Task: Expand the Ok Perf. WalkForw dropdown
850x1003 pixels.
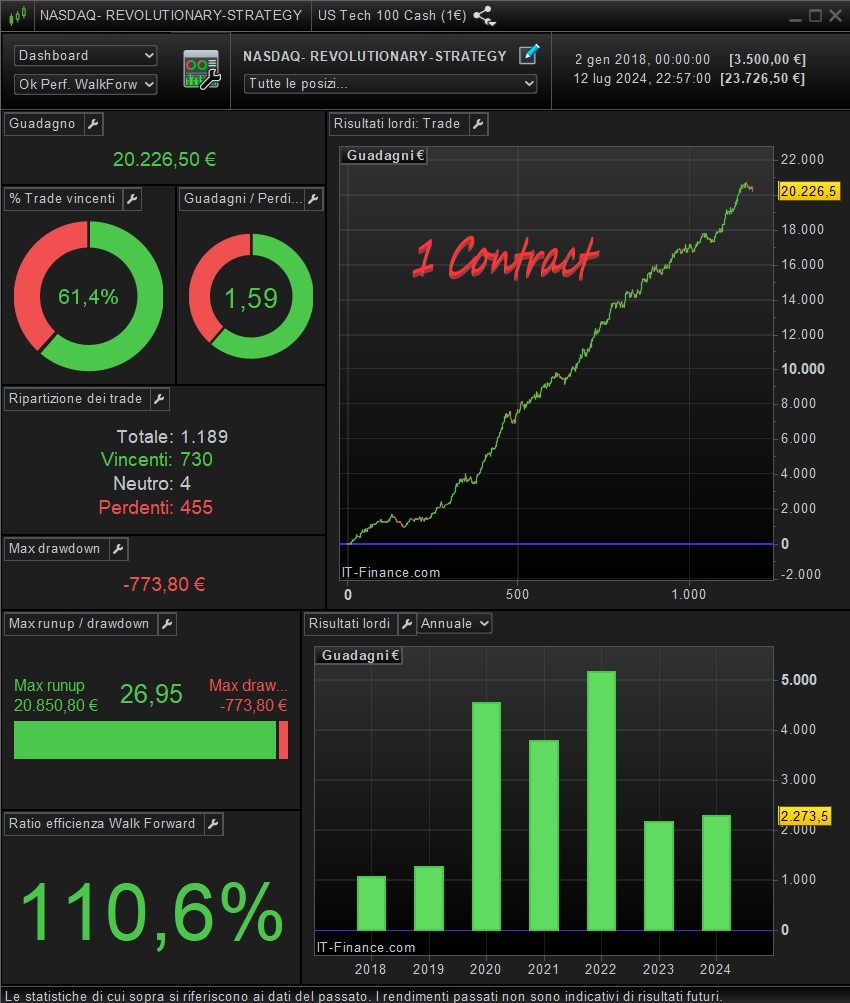Action: pyautogui.click(x=85, y=84)
